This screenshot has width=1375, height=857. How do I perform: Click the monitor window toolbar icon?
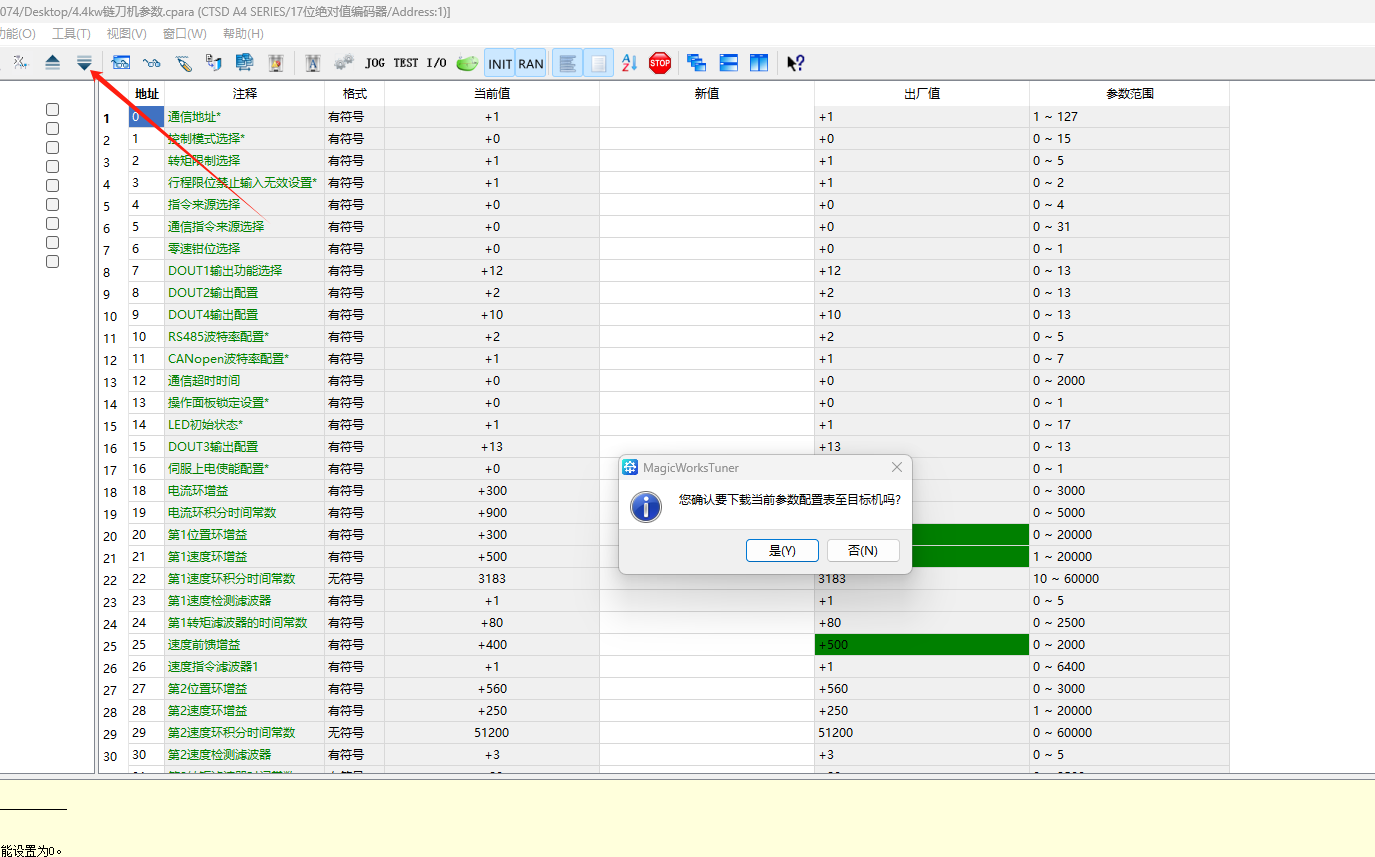tap(121, 63)
